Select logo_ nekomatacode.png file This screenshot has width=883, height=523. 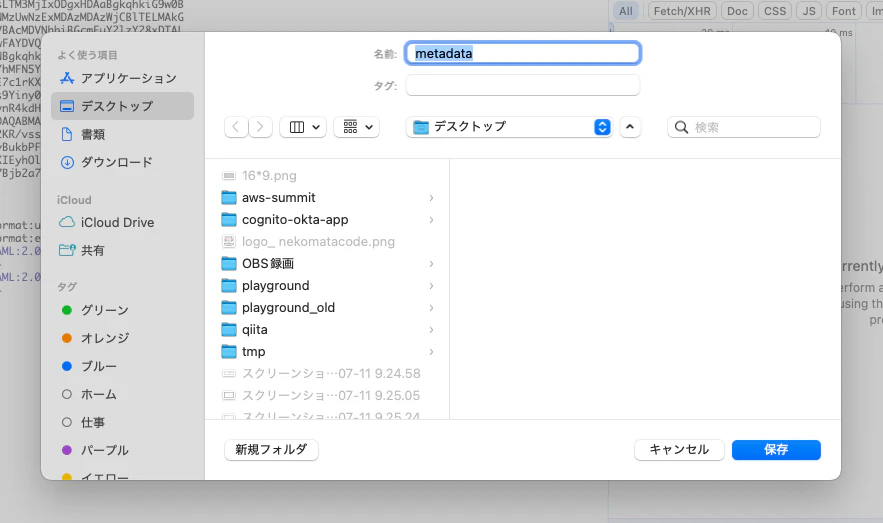point(328,242)
